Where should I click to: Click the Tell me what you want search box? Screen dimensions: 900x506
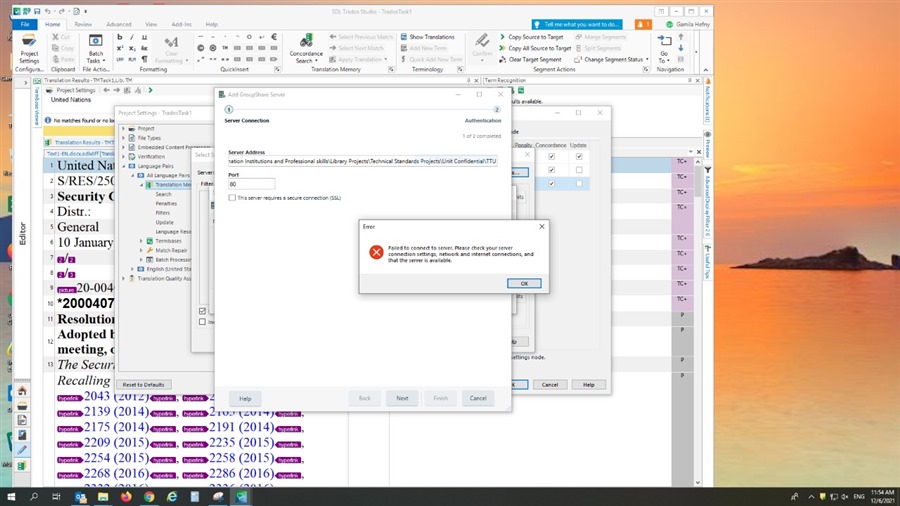tap(577, 24)
